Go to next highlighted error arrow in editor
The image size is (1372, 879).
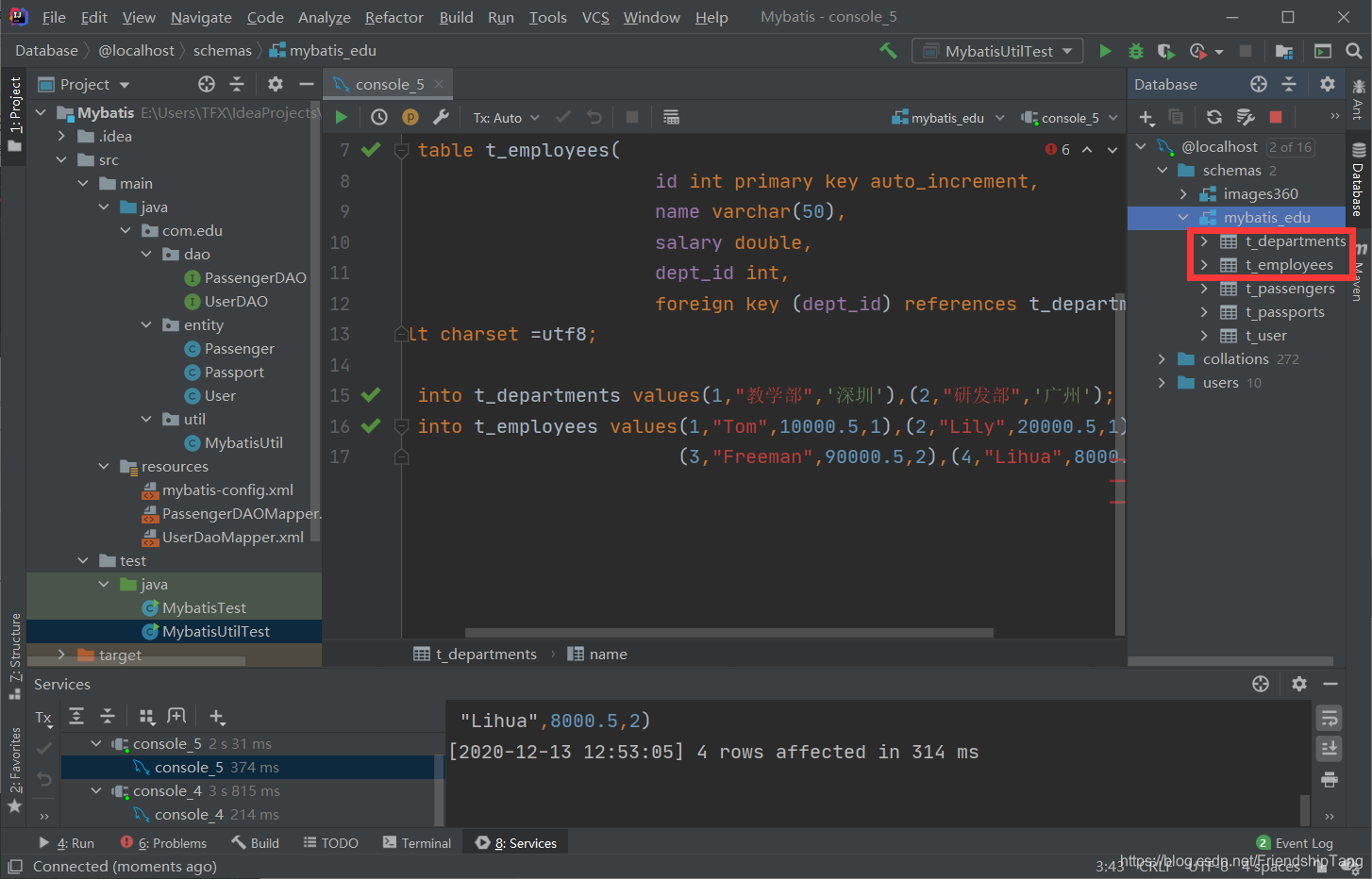tap(1113, 149)
